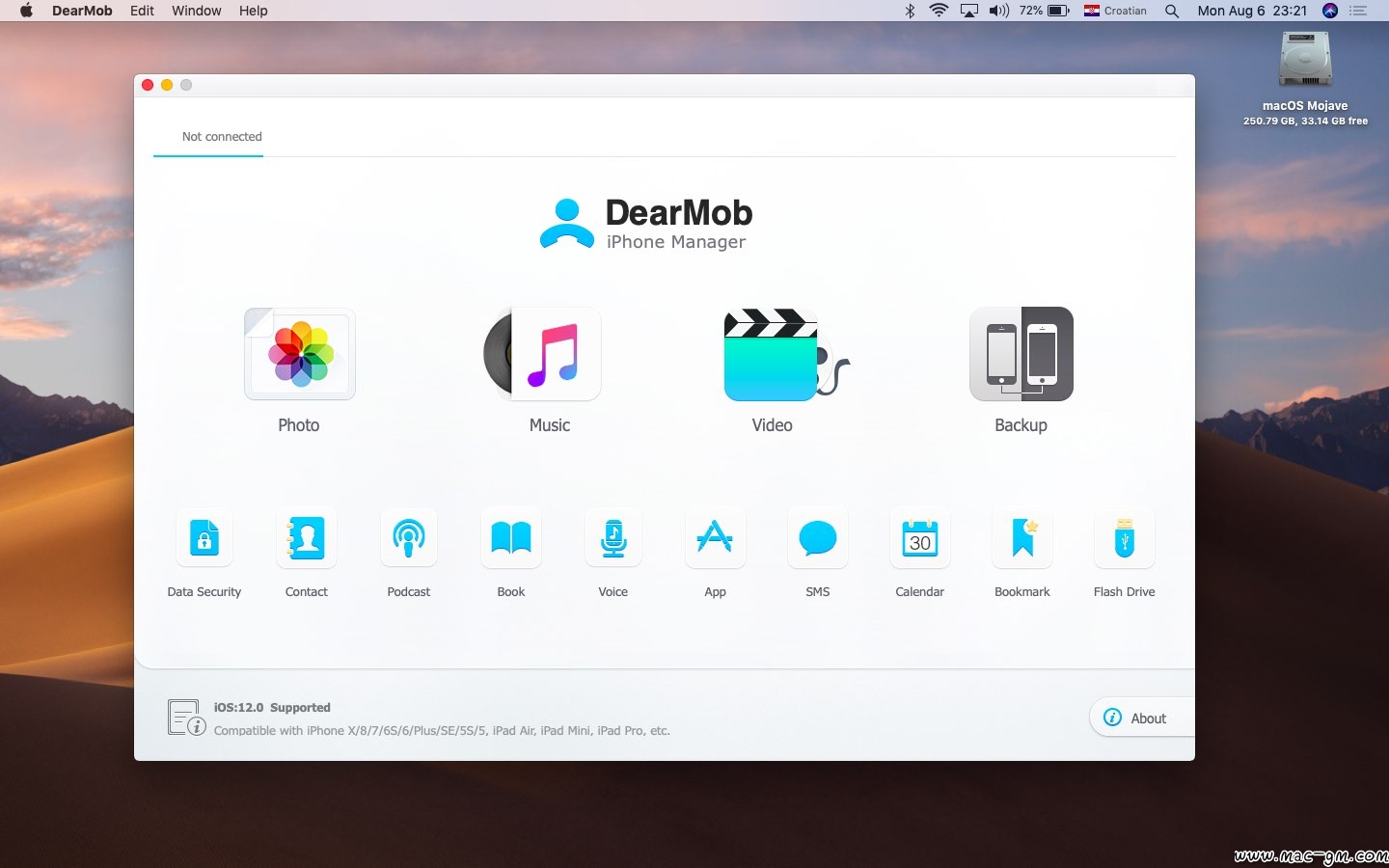Open the Apple menu
This screenshot has height=868, width=1389.
26,11
